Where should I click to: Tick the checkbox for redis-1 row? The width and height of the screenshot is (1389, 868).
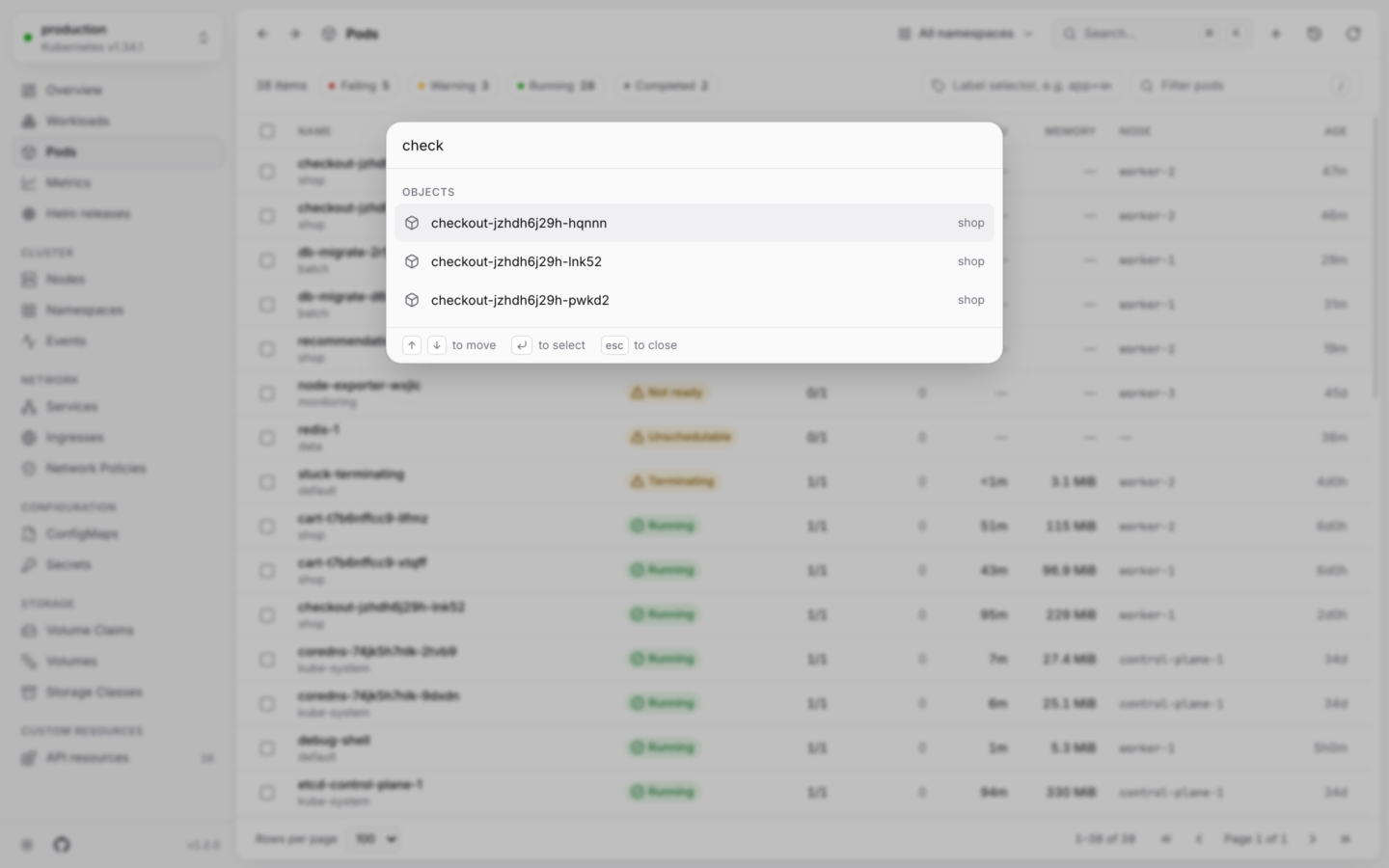(267, 438)
